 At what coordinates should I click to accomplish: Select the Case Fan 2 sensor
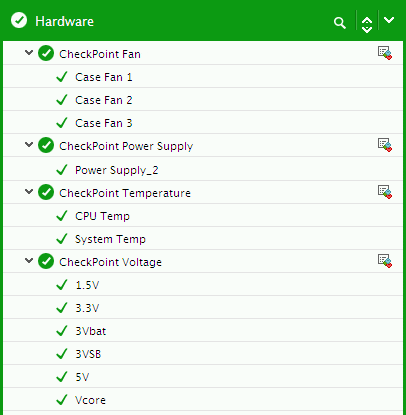pyautogui.click(x=203, y=100)
